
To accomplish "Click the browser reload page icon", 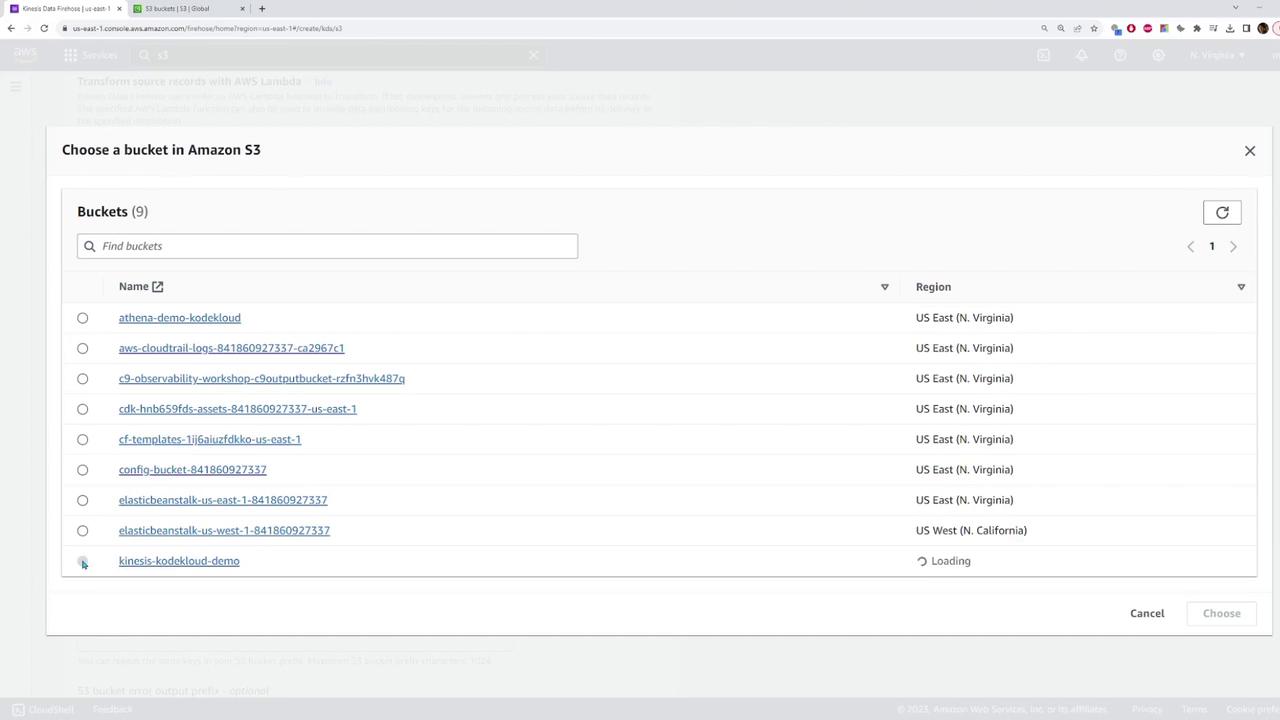I will click(44, 28).
